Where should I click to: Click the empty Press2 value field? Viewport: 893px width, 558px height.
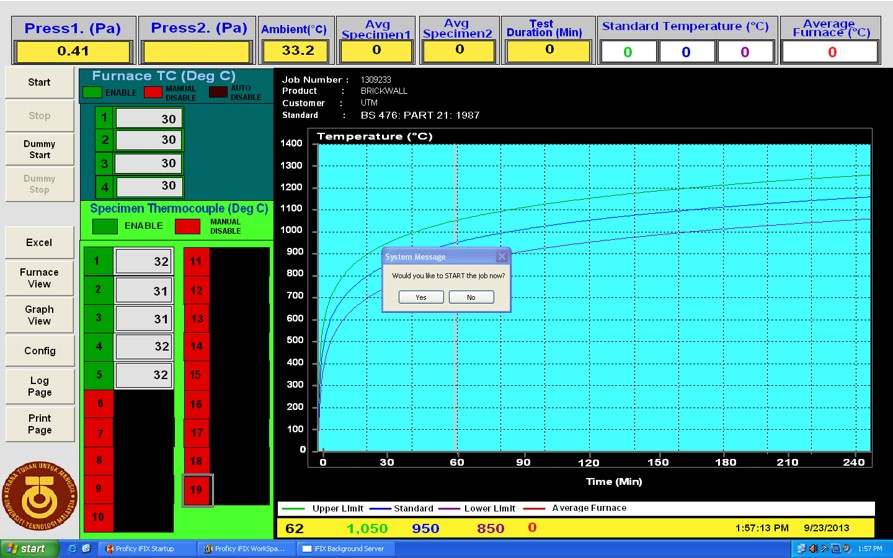[196, 51]
